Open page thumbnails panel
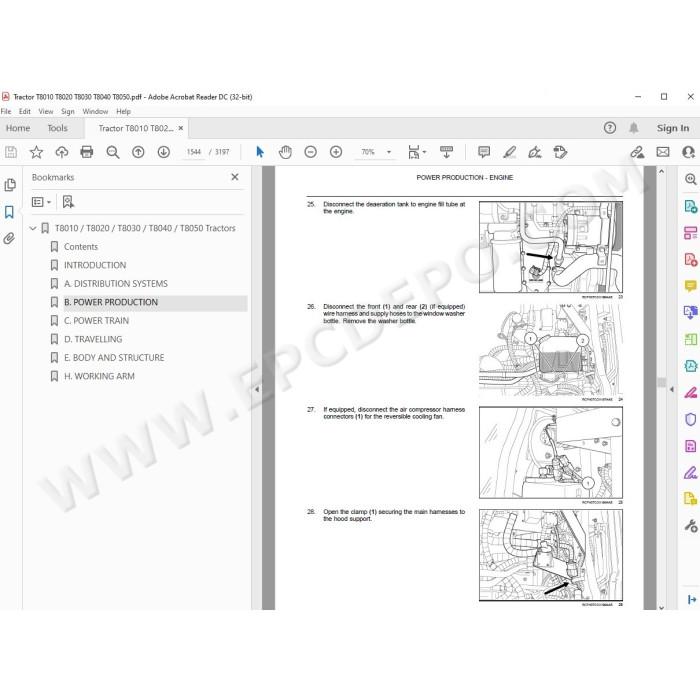 coord(10,185)
